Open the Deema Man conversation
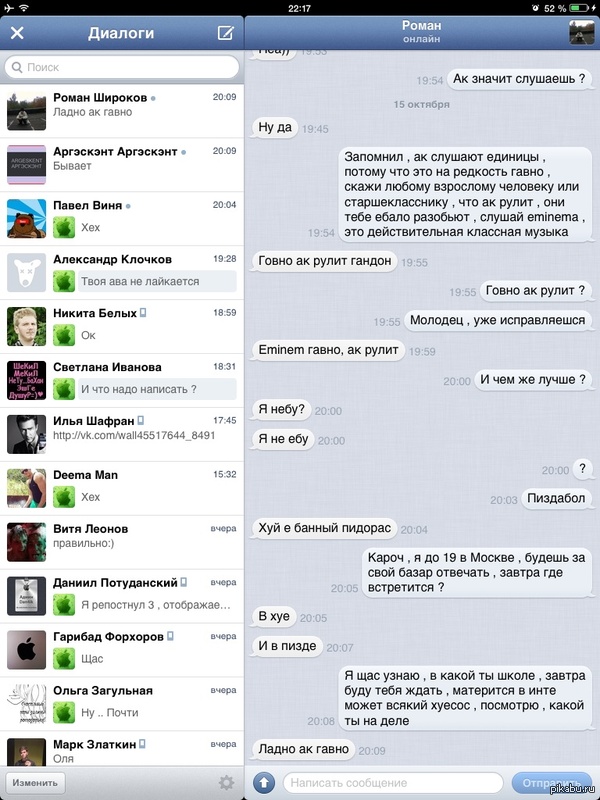 point(122,488)
